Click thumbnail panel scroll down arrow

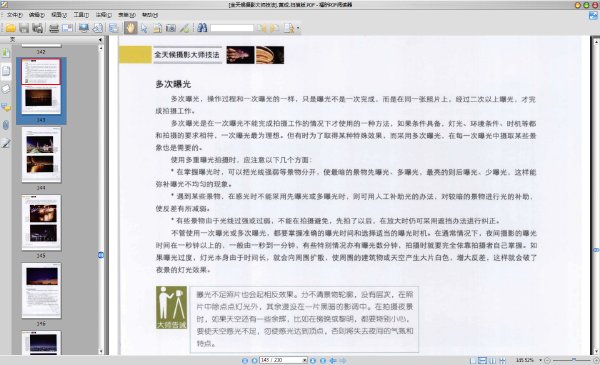pyautogui.click(x=101, y=351)
